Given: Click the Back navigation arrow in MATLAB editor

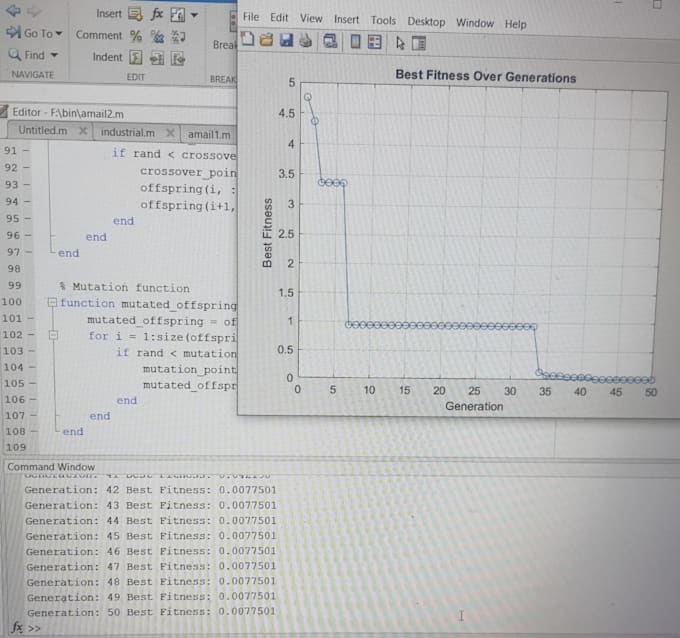Looking at the screenshot, I should click(13, 10).
